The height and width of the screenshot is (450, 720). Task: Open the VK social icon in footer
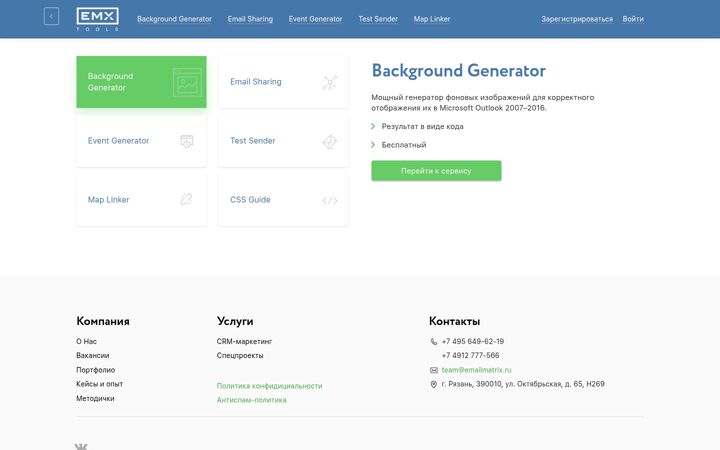[x=81, y=446]
